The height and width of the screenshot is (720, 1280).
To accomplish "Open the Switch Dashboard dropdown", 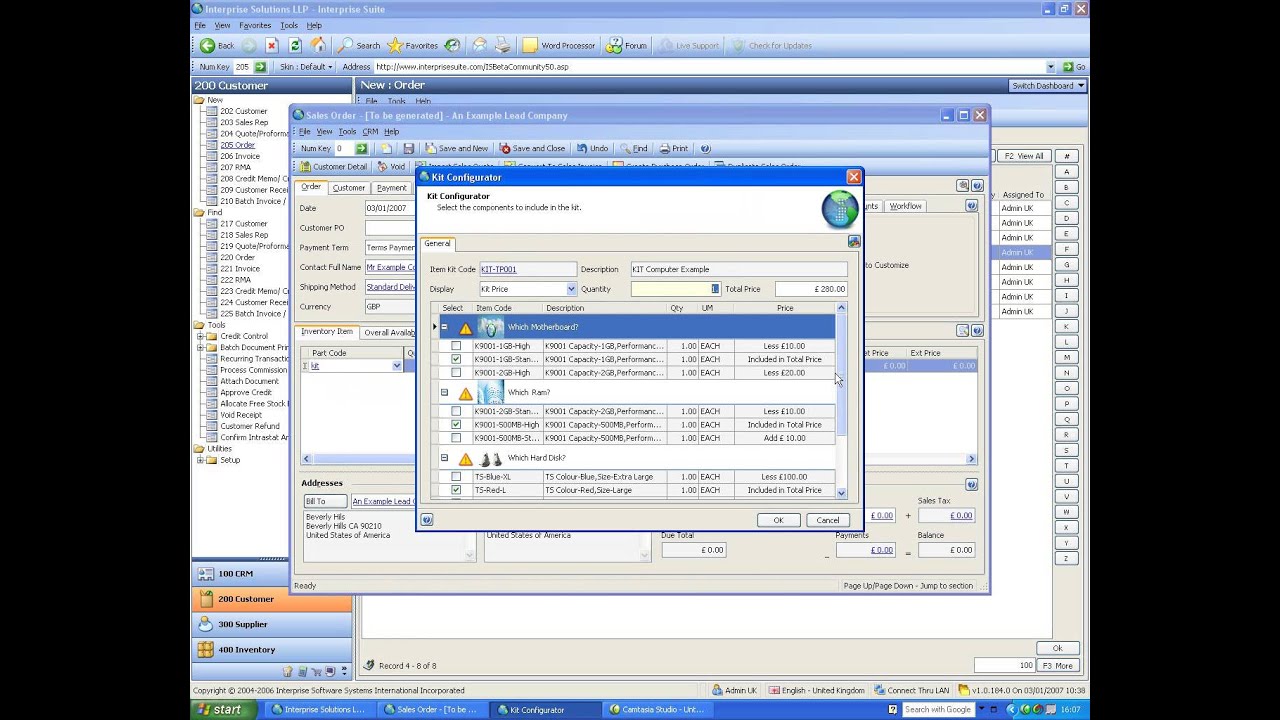I will 1046,85.
